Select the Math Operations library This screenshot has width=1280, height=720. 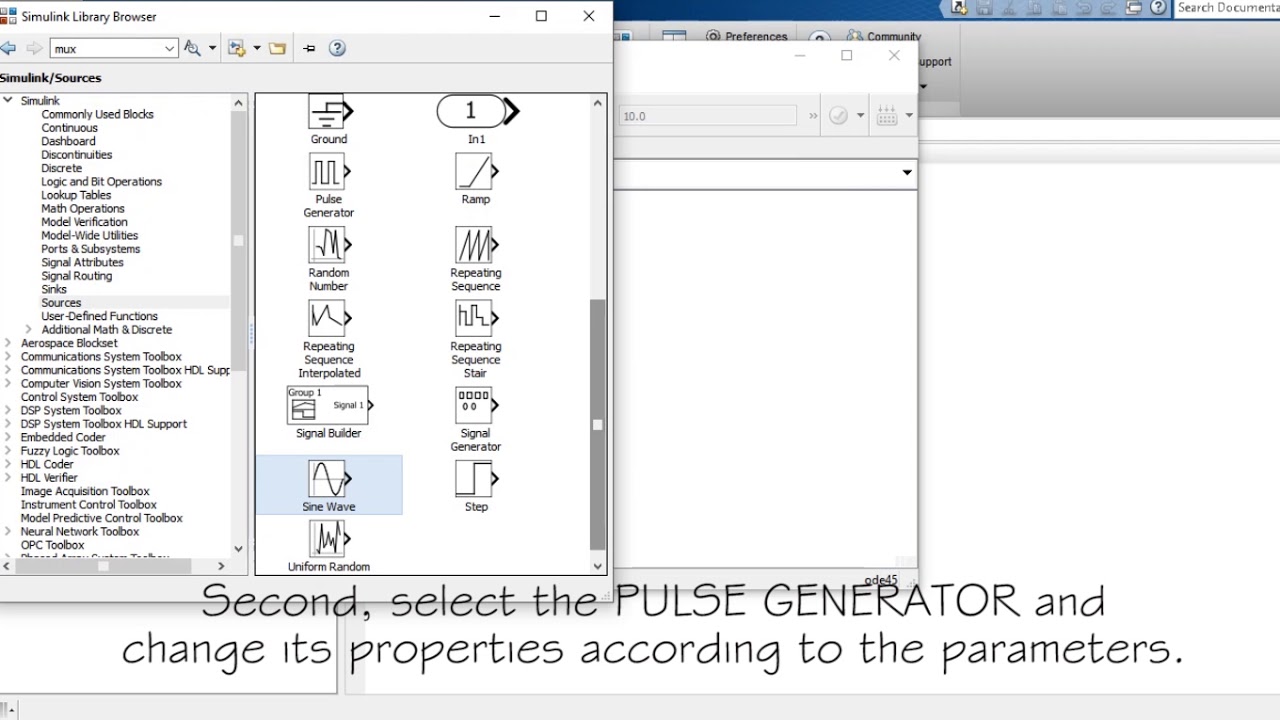pyautogui.click(x=83, y=208)
